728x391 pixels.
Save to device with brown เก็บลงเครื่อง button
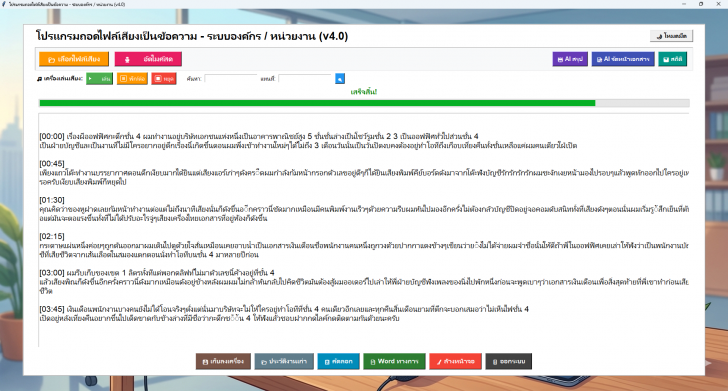click(223, 361)
